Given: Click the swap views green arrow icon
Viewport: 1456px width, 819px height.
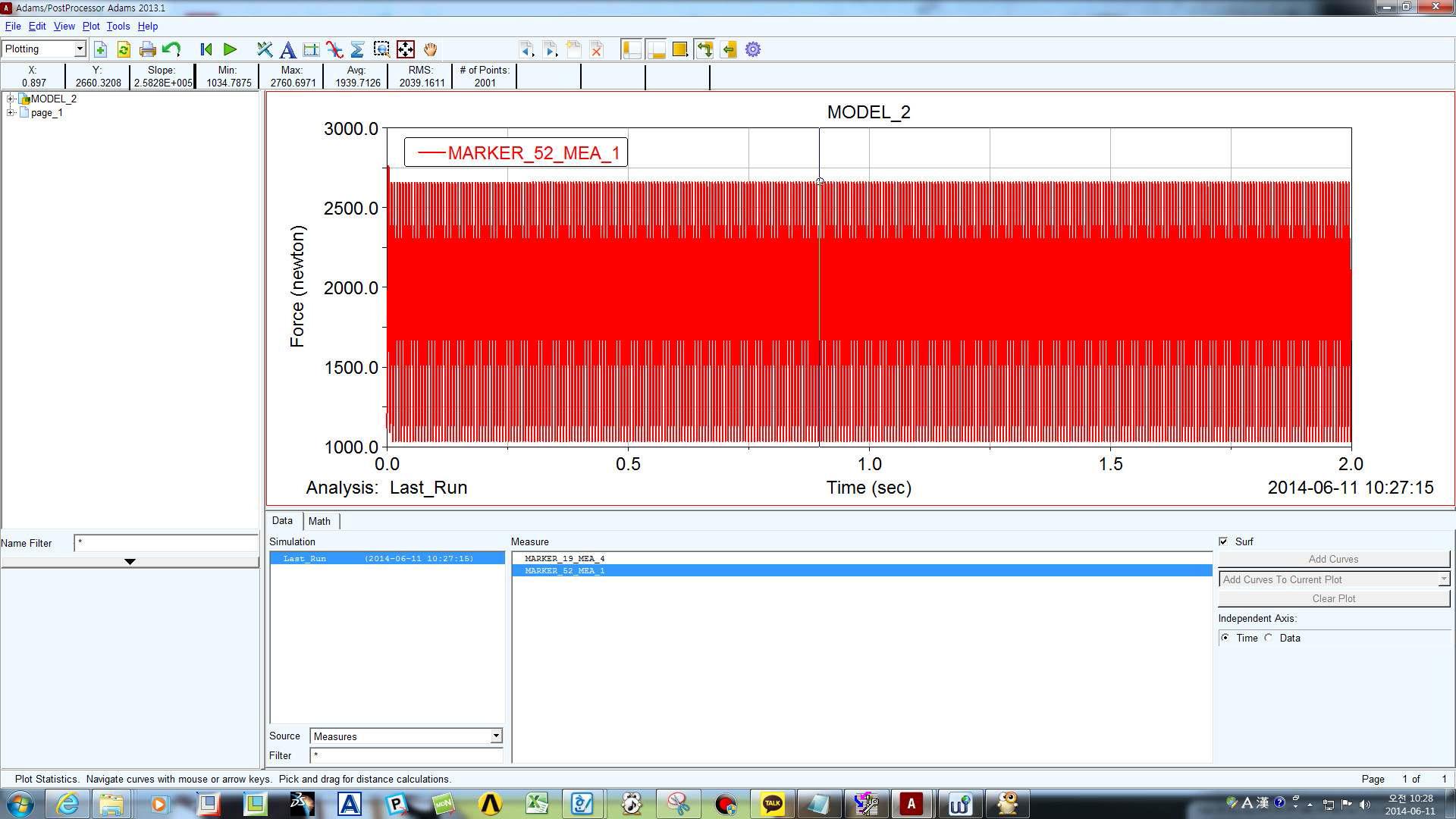Looking at the screenshot, I should click(x=704, y=50).
